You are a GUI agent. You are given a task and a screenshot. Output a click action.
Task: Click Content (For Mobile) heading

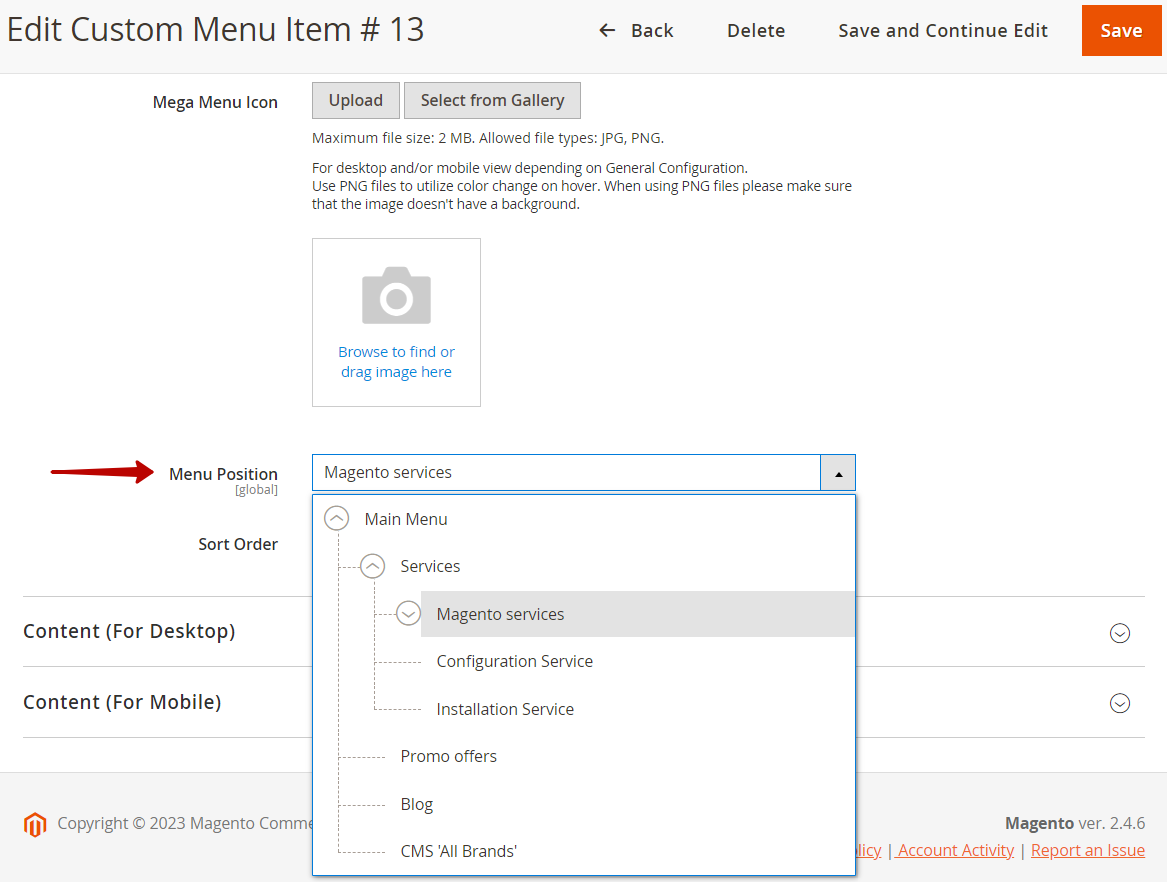pos(122,702)
